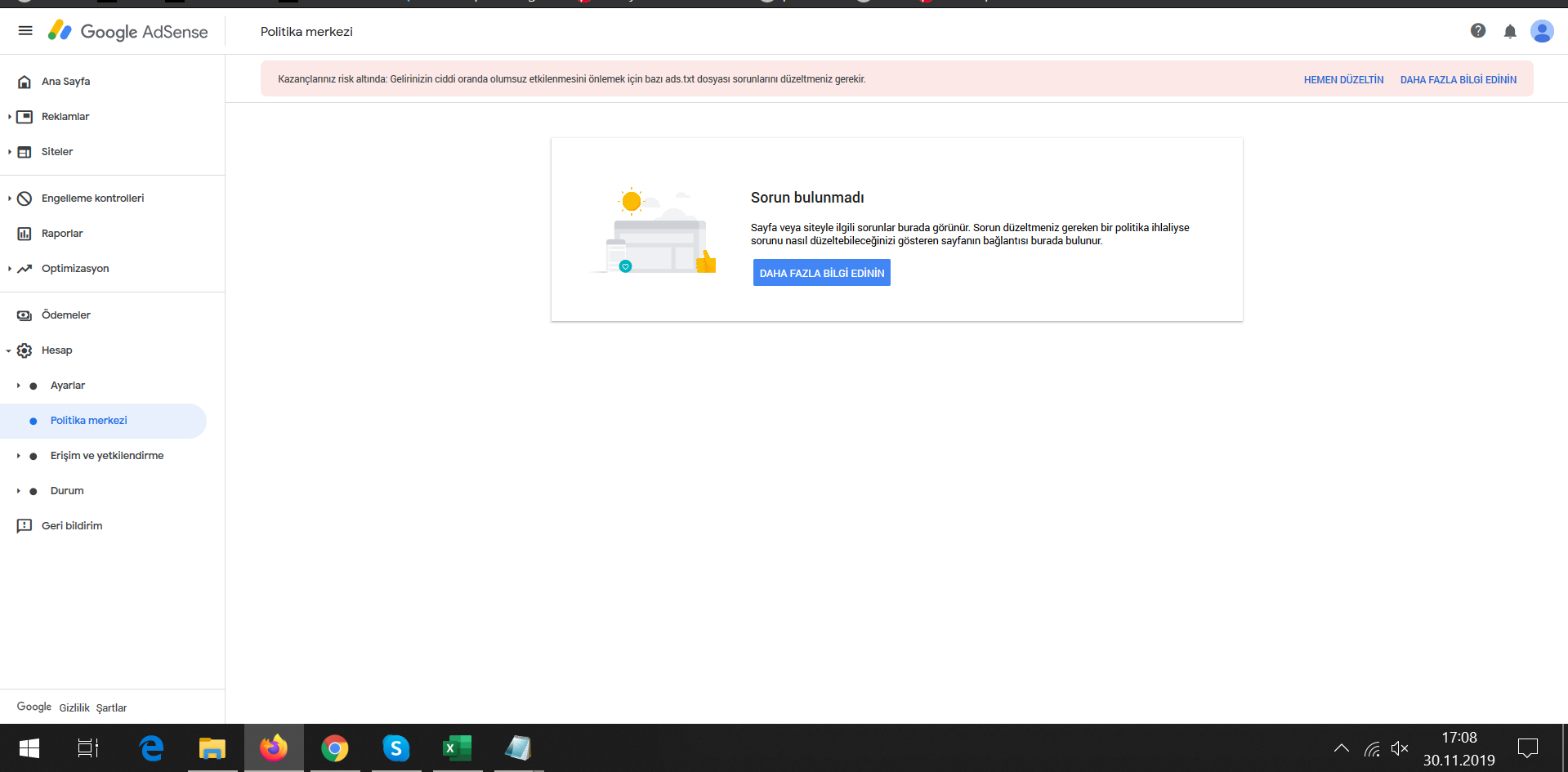Click the taskbar clock and date
Viewport: 1568px width, 772px height.
pos(1459,748)
